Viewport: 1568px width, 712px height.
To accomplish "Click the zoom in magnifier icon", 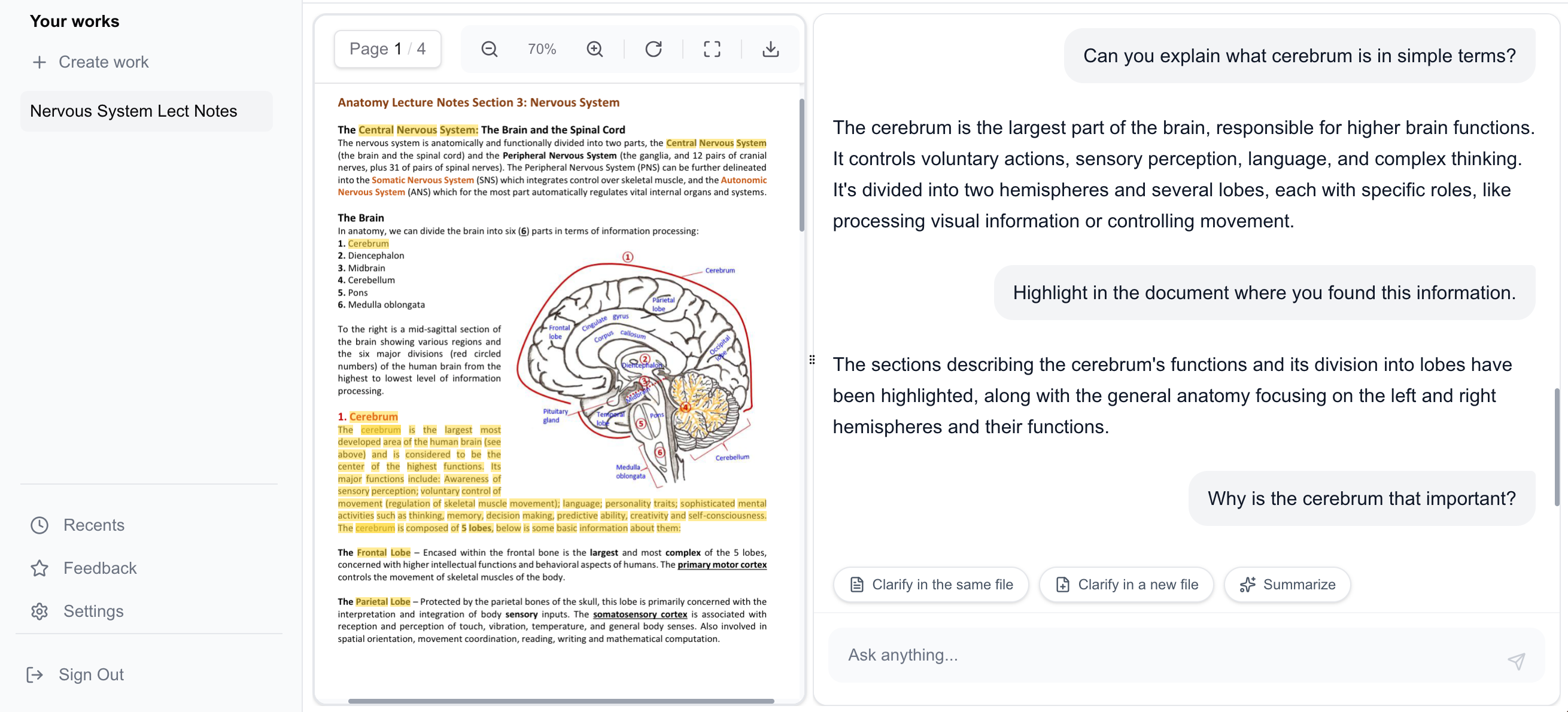I will coord(595,48).
